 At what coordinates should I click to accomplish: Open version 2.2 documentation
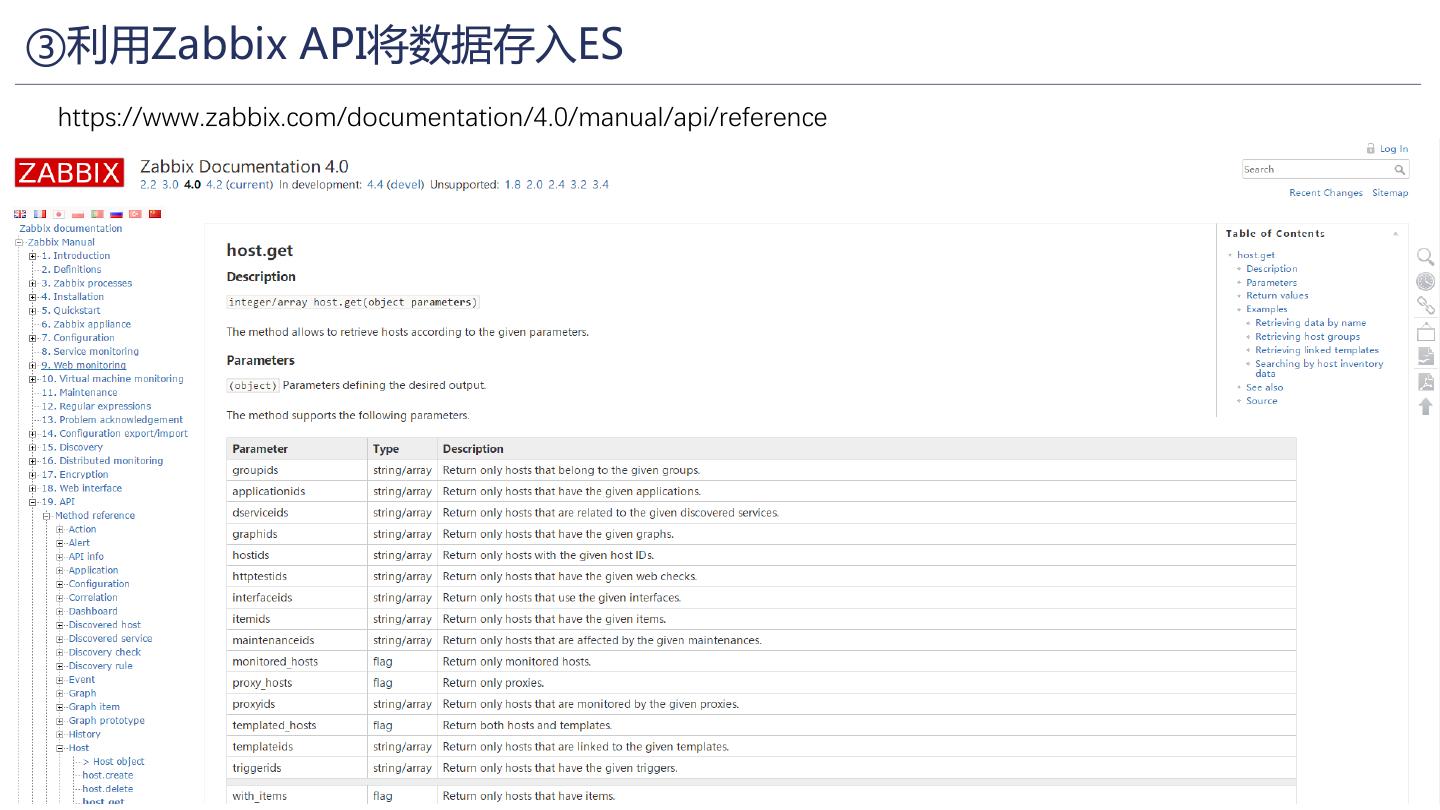tap(148, 185)
